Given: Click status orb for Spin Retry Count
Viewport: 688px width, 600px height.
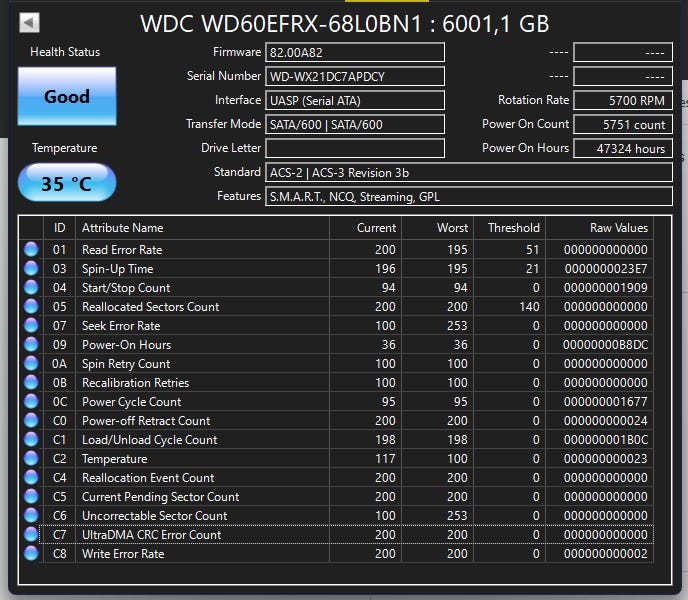Looking at the screenshot, I should pos(31,363).
